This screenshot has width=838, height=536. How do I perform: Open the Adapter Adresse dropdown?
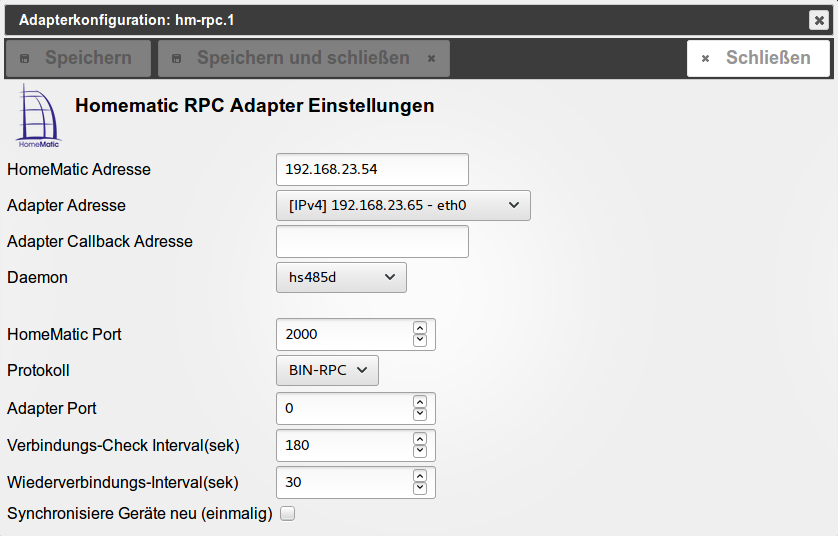pos(403,206)
